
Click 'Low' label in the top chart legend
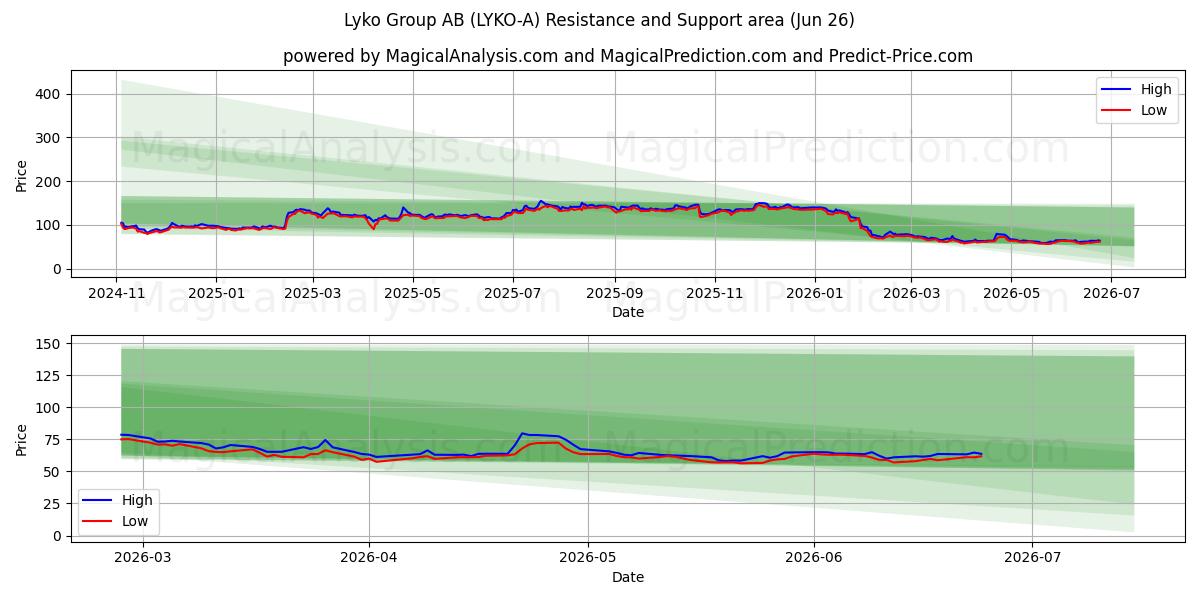point(1154,110)
